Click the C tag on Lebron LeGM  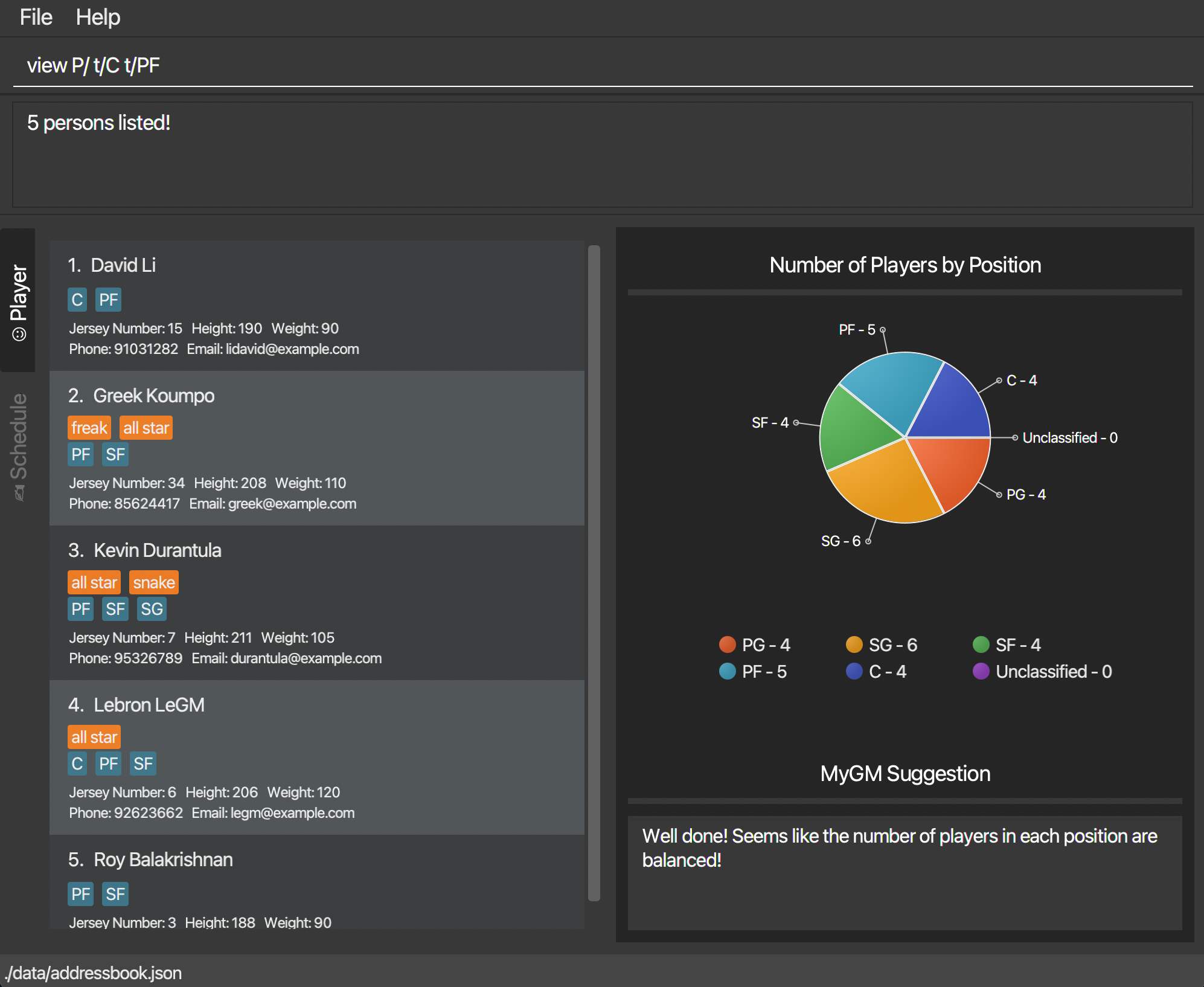click(x=77, y=764)
